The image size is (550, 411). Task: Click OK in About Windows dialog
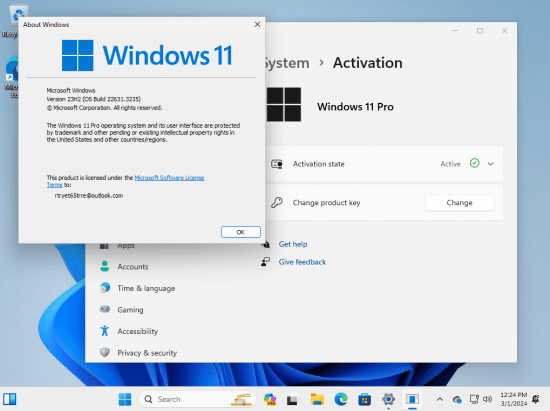click(241, 232)
